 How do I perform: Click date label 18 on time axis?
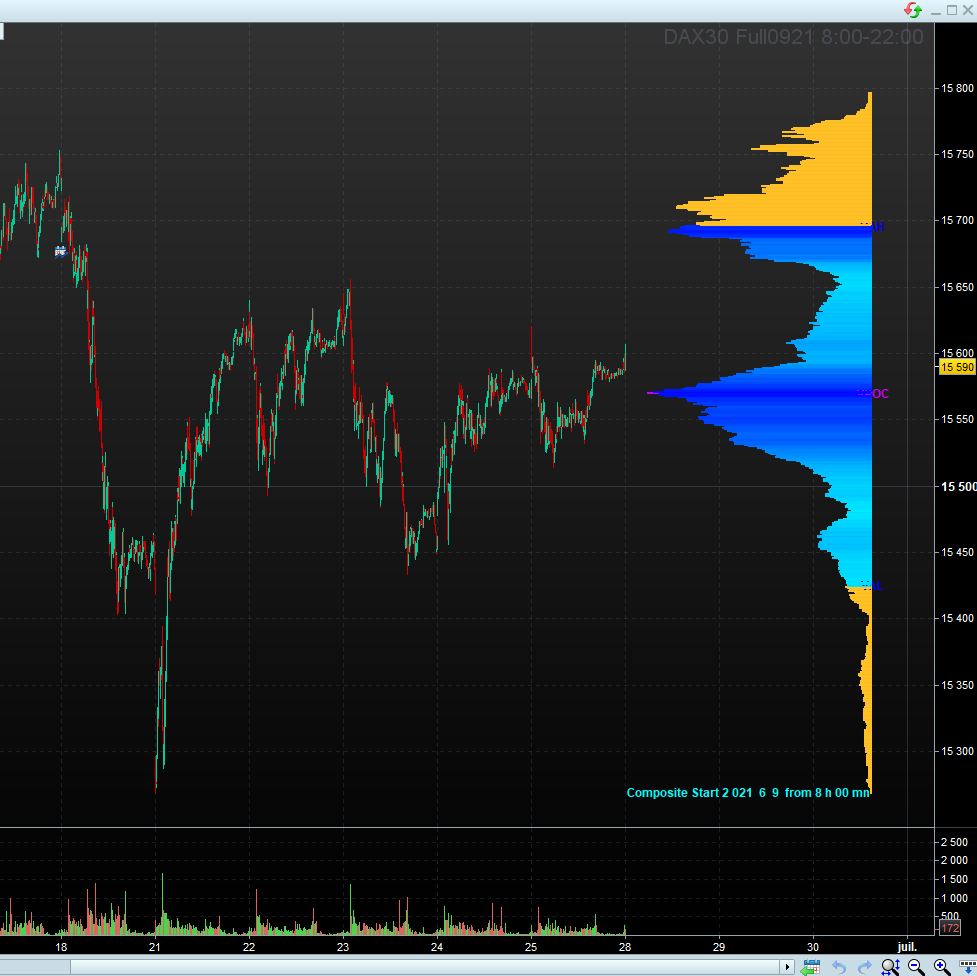(61, 947)
